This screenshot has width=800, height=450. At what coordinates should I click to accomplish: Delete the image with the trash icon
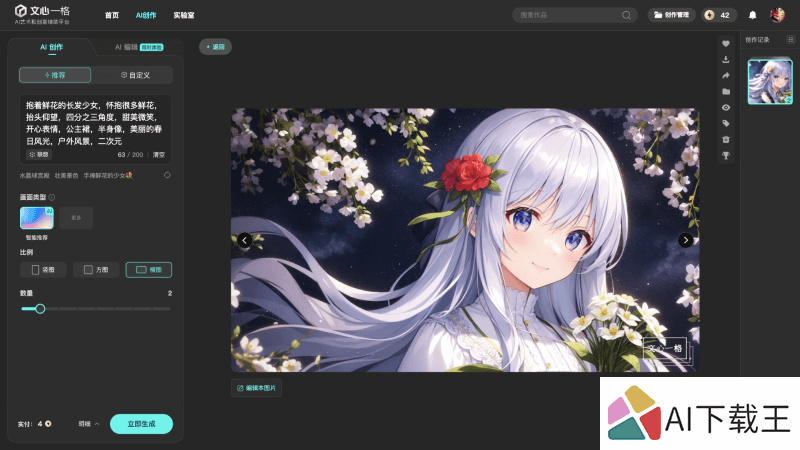click(x=726, y=139)
